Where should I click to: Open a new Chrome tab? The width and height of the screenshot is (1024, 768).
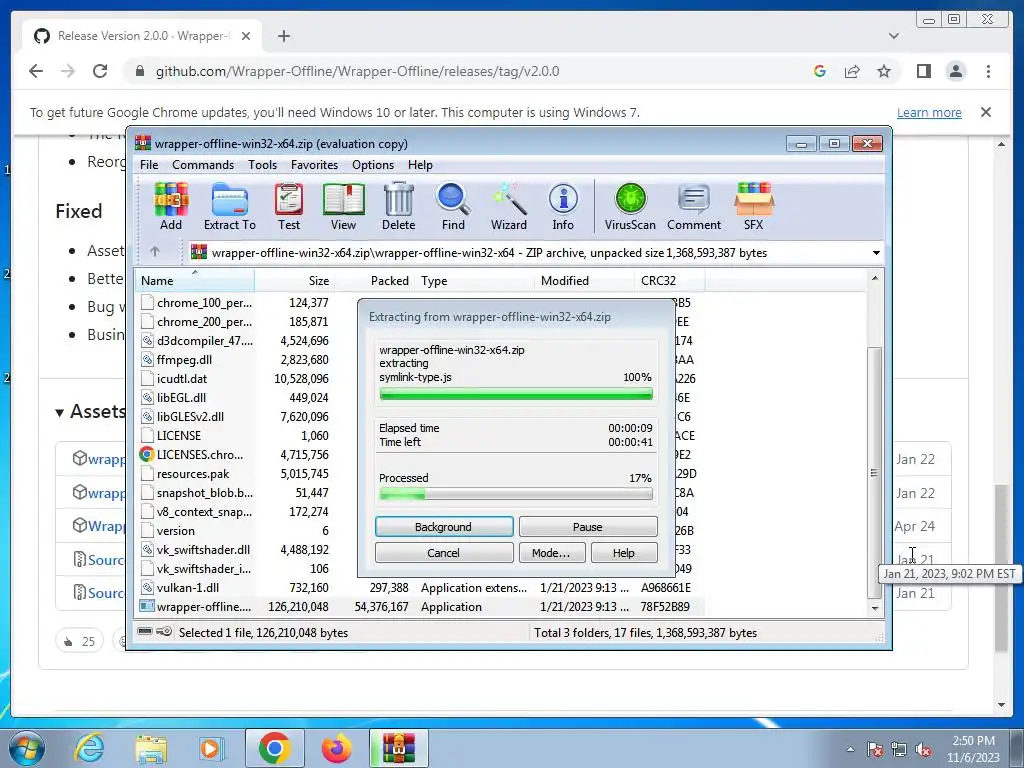coord(283,36)
